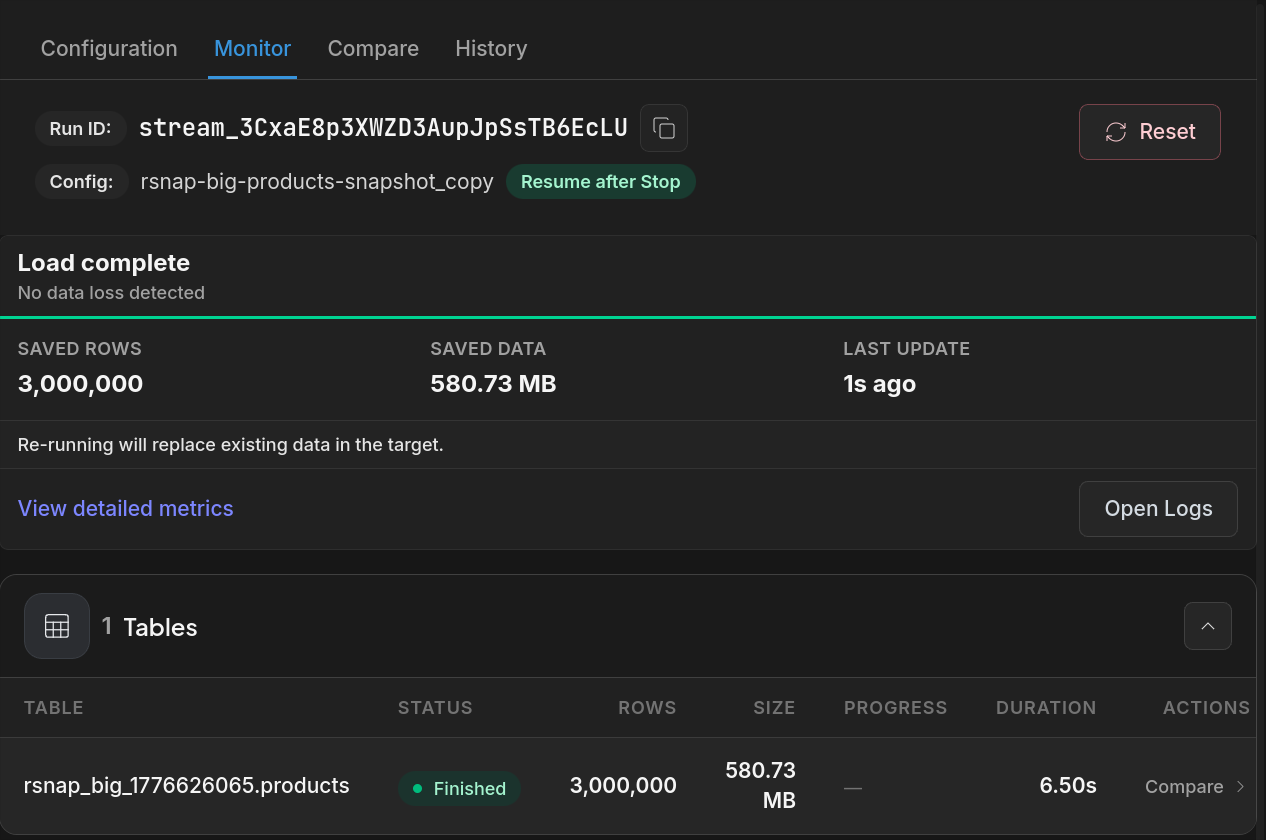Screen dimensions: 1266x840
Task: Open the Configuration tab
Action: point(109,48)
